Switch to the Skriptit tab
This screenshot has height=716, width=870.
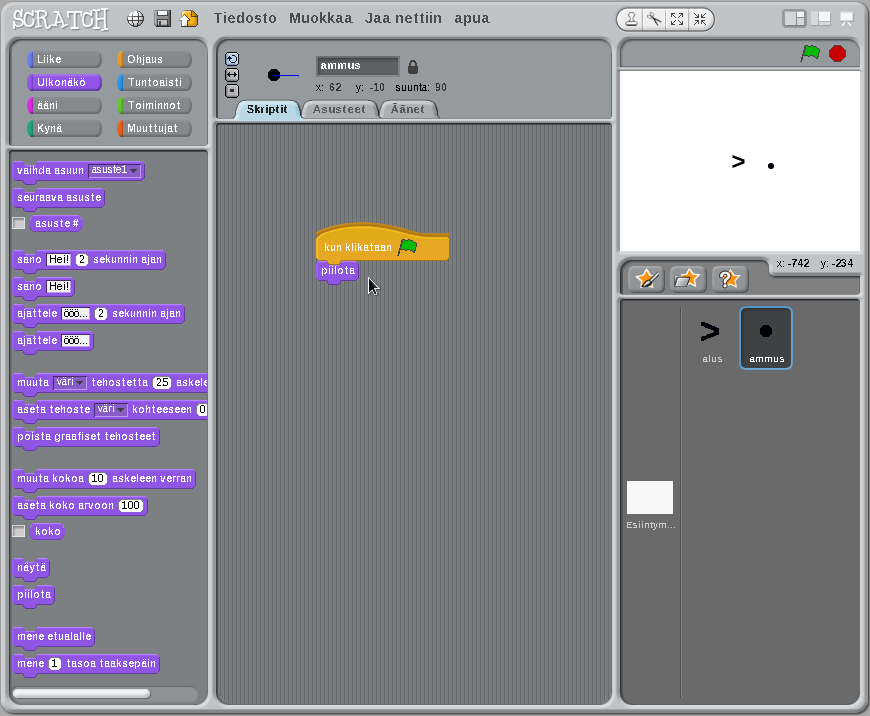click(267, 109)
